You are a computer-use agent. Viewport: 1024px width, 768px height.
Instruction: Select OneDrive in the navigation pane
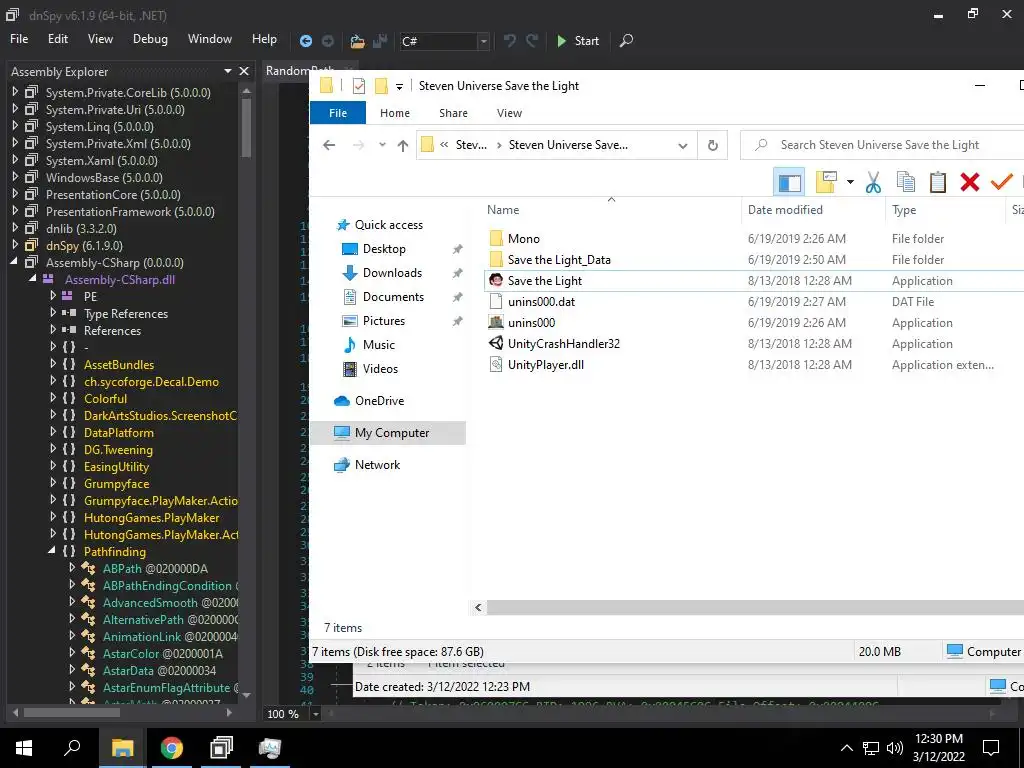click(379, 401)
